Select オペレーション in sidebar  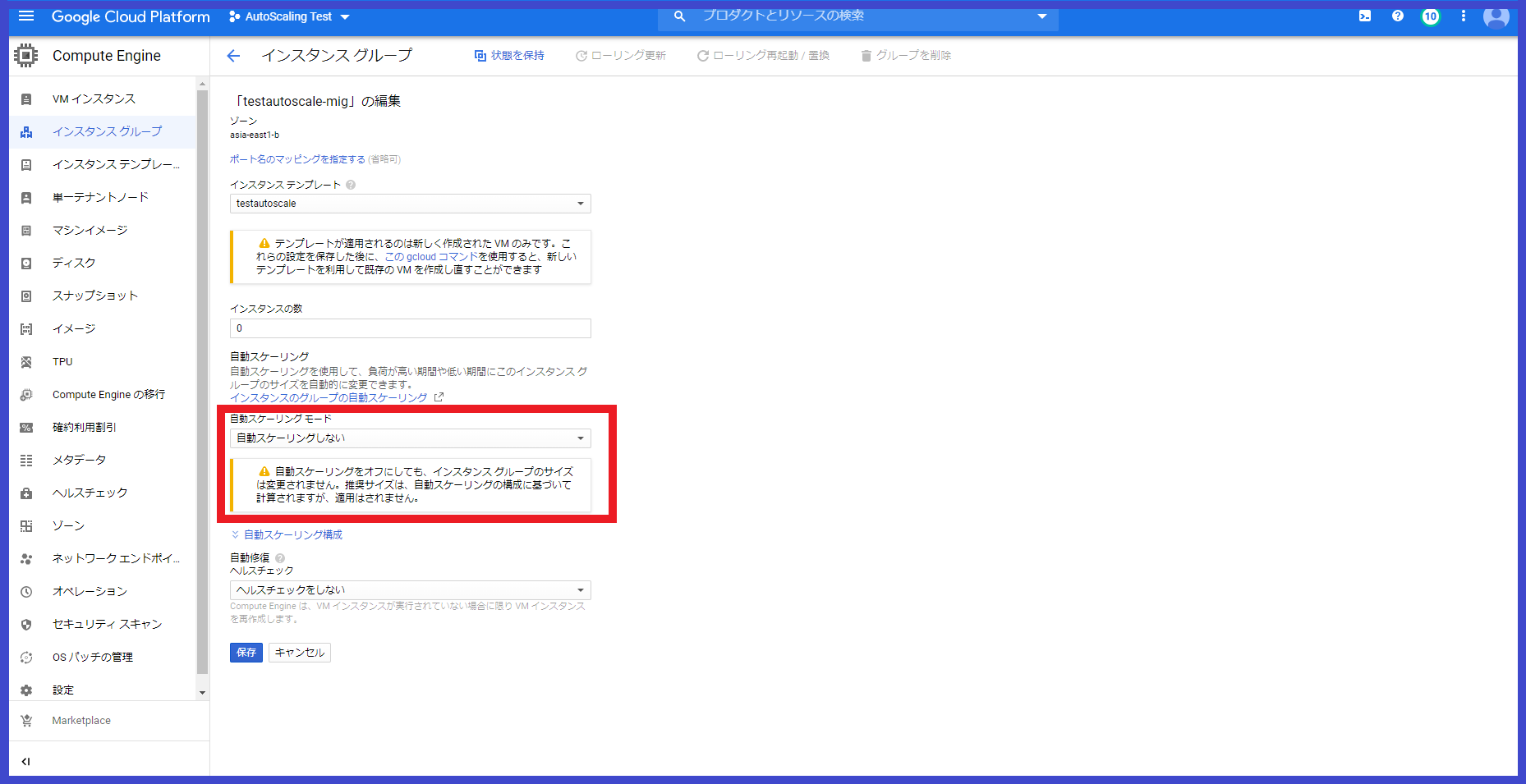click(90, 592)
